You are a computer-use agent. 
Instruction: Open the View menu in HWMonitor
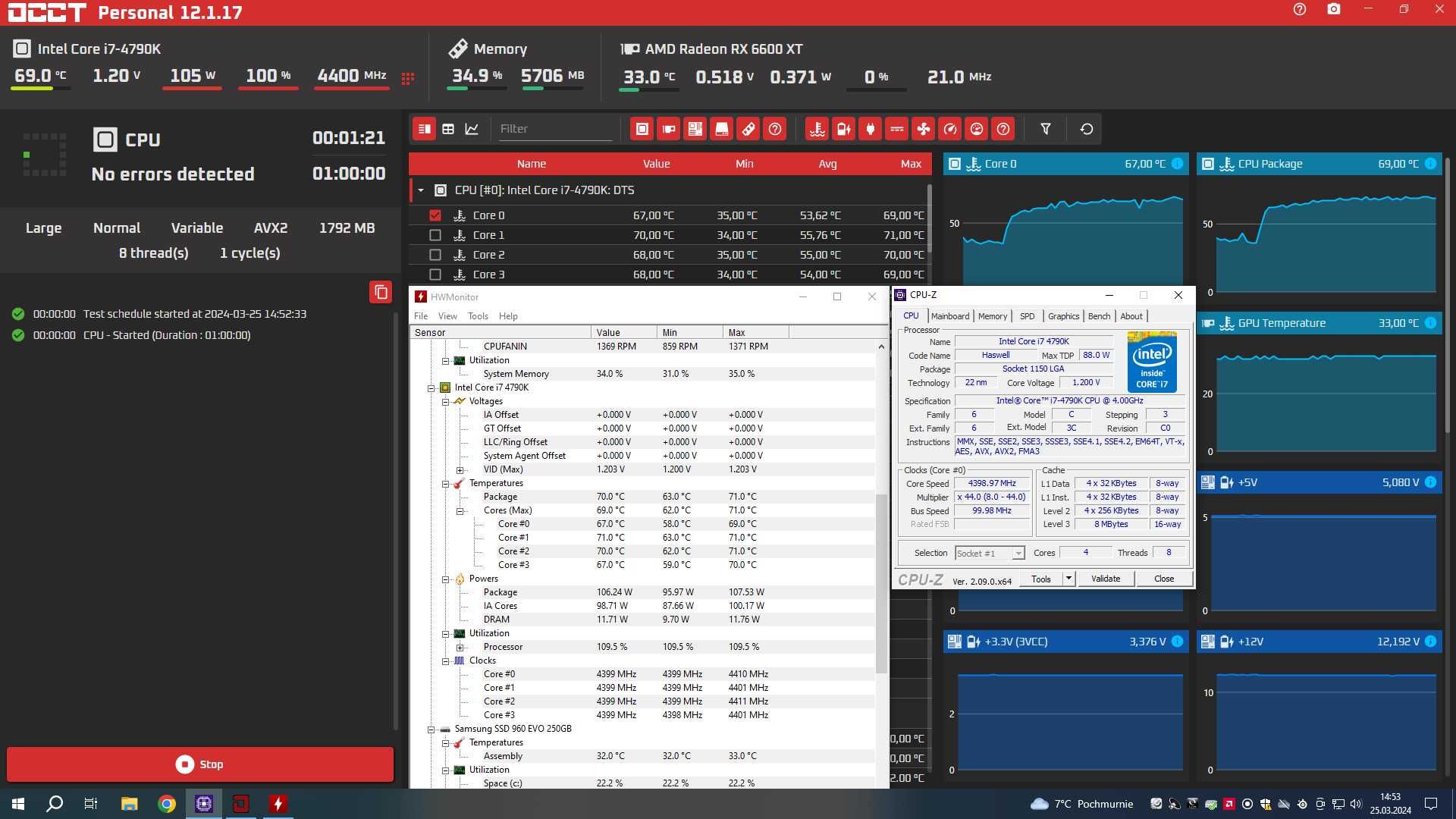[447, 316]
